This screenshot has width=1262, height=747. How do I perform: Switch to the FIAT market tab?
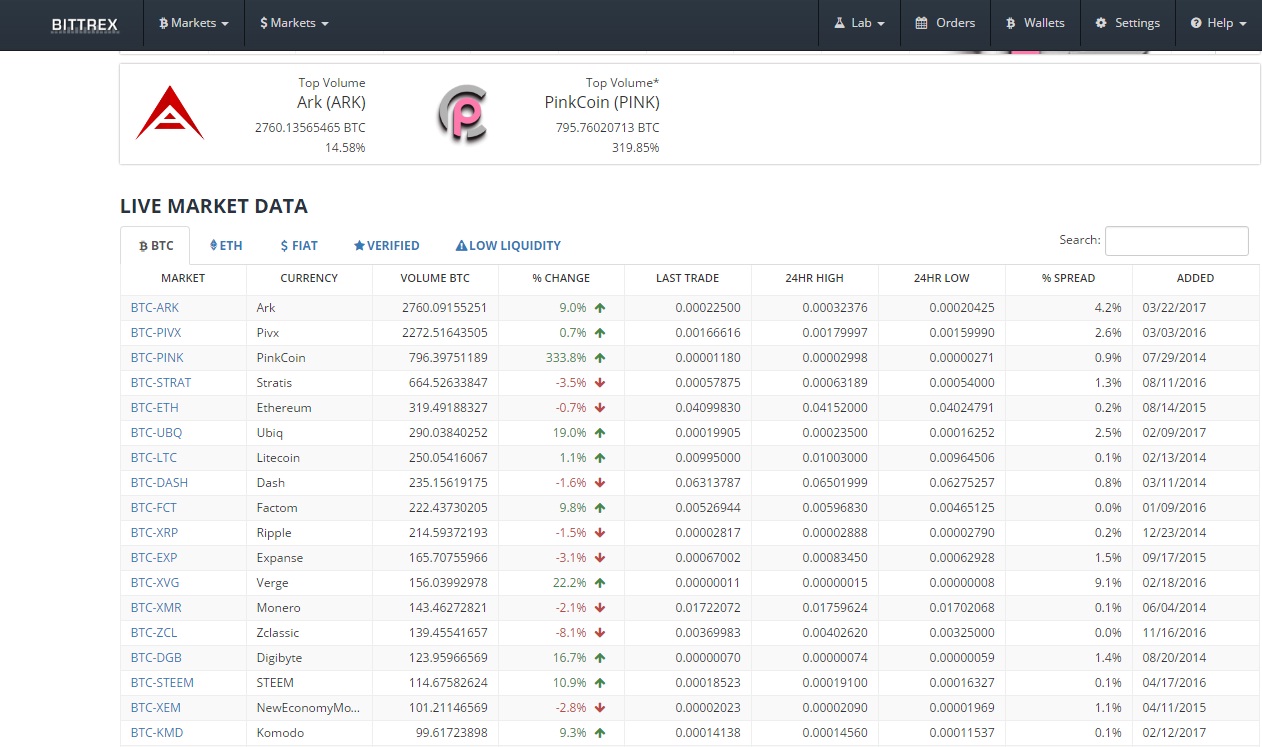[x=299, y=245]
